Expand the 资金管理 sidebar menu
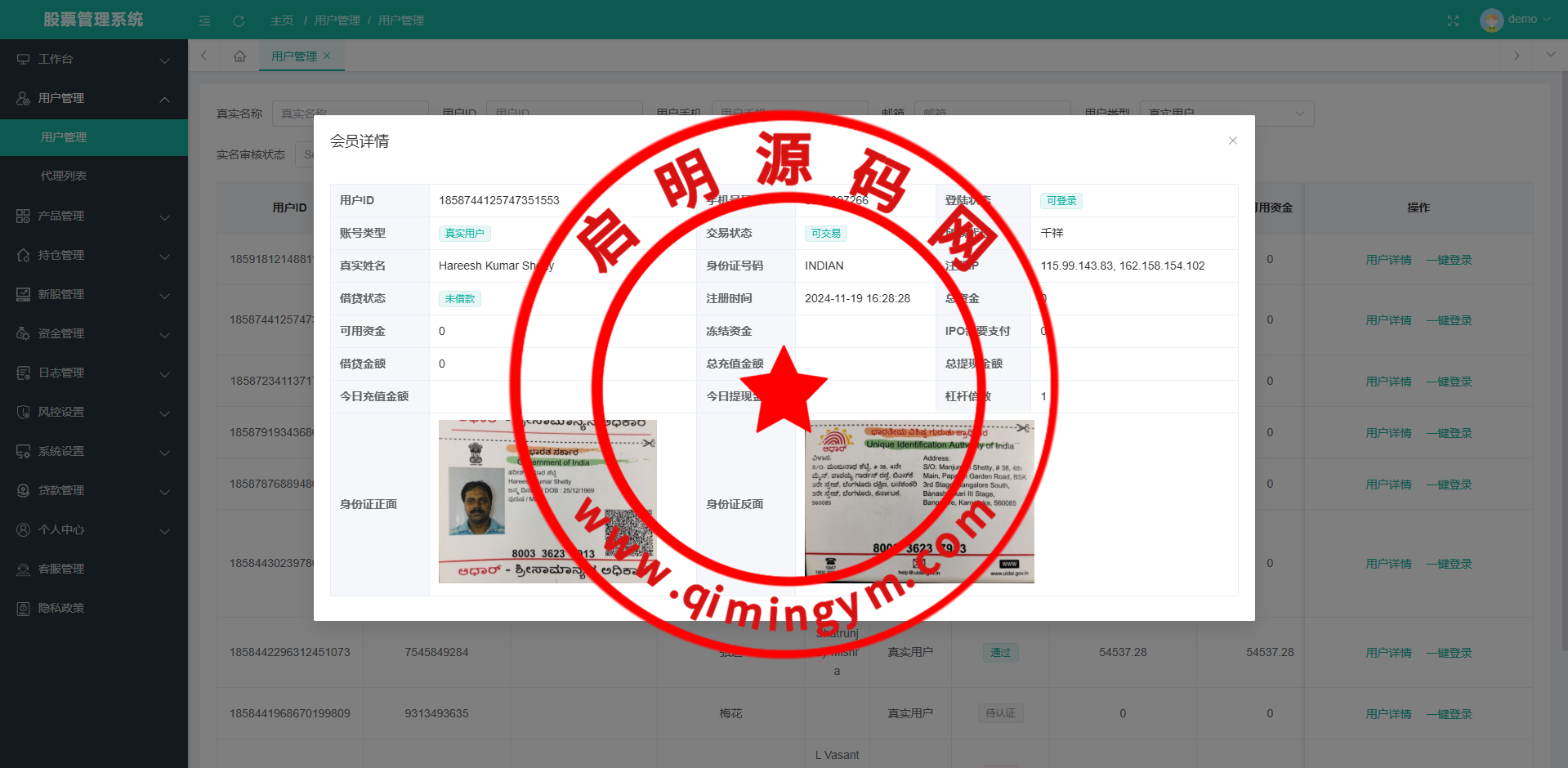Viewport: 1568px width, 768px height. tap(94, 333)
